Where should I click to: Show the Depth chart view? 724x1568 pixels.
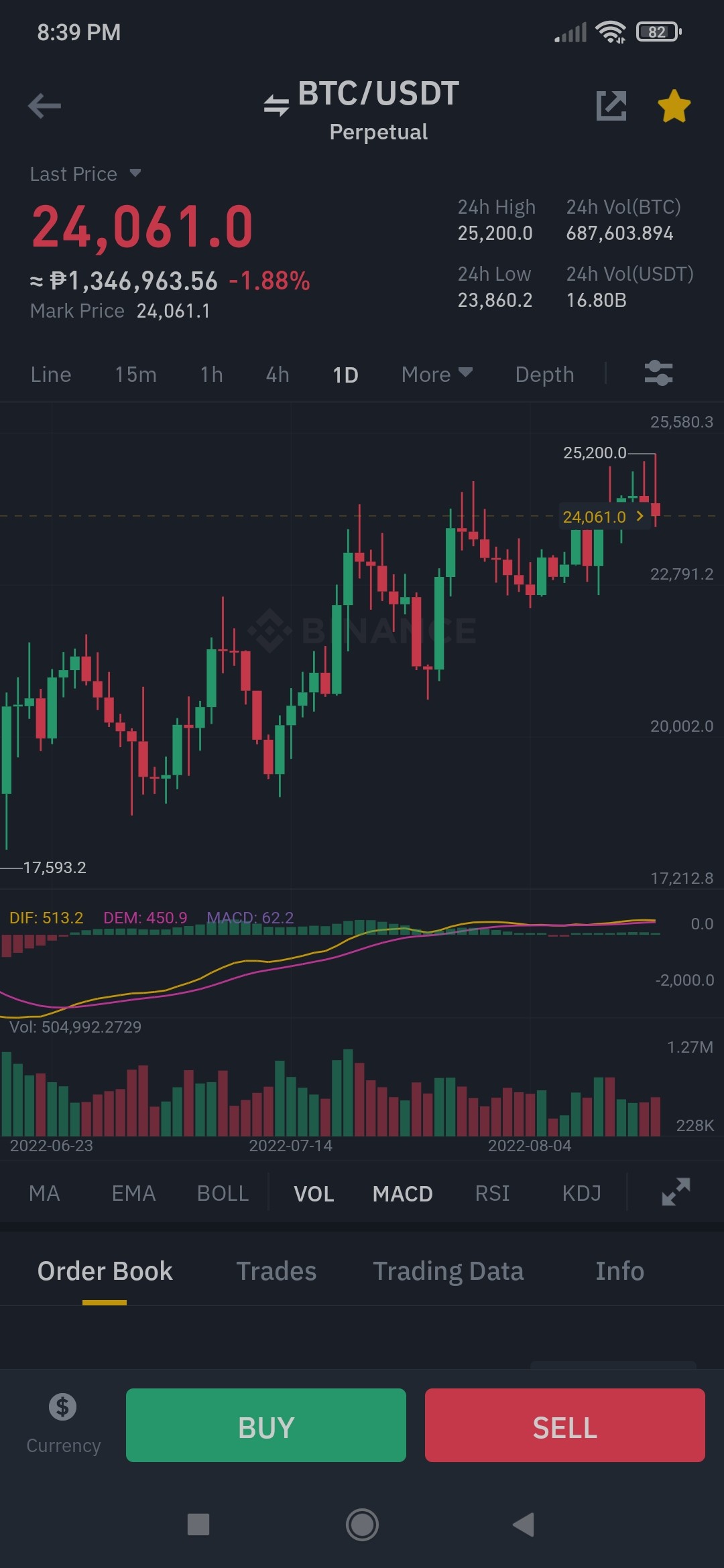pos(544,375)
